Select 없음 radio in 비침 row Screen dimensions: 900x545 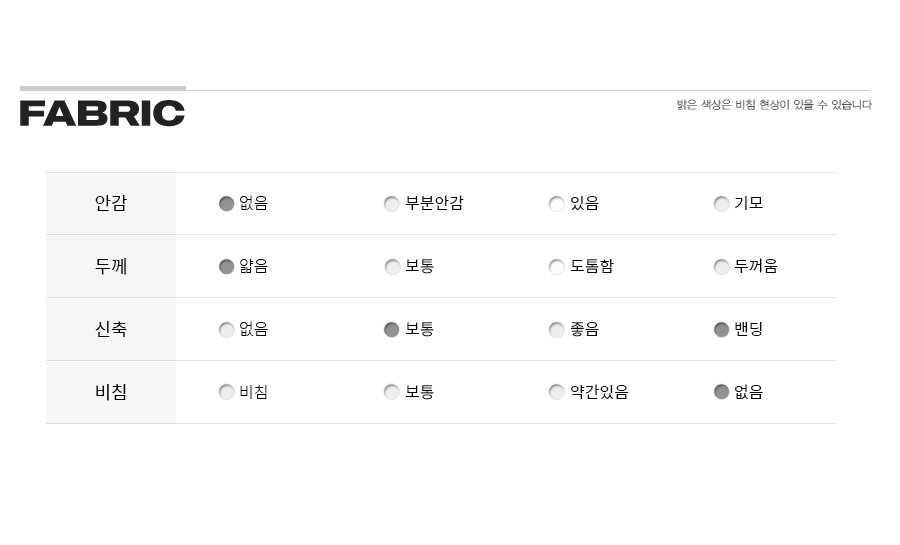721,392
